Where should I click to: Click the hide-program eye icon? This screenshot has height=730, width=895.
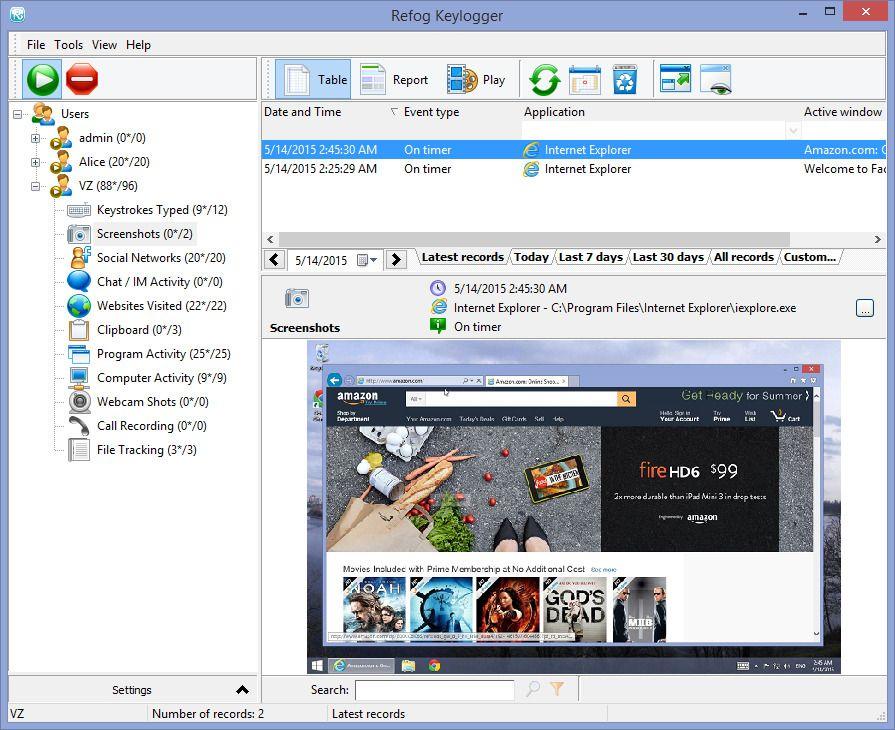(x=716, y=79)
